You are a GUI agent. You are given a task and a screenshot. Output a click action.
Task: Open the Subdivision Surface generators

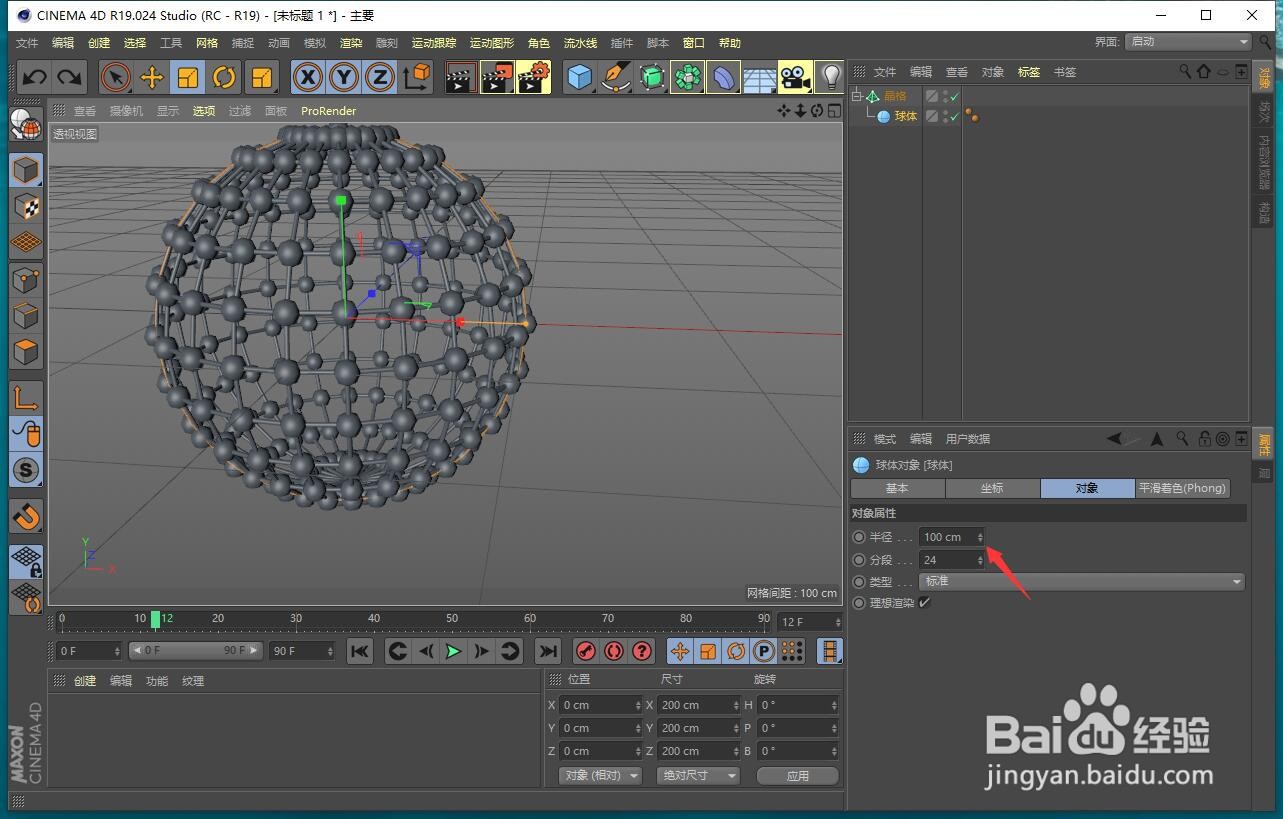click(652, 77)
